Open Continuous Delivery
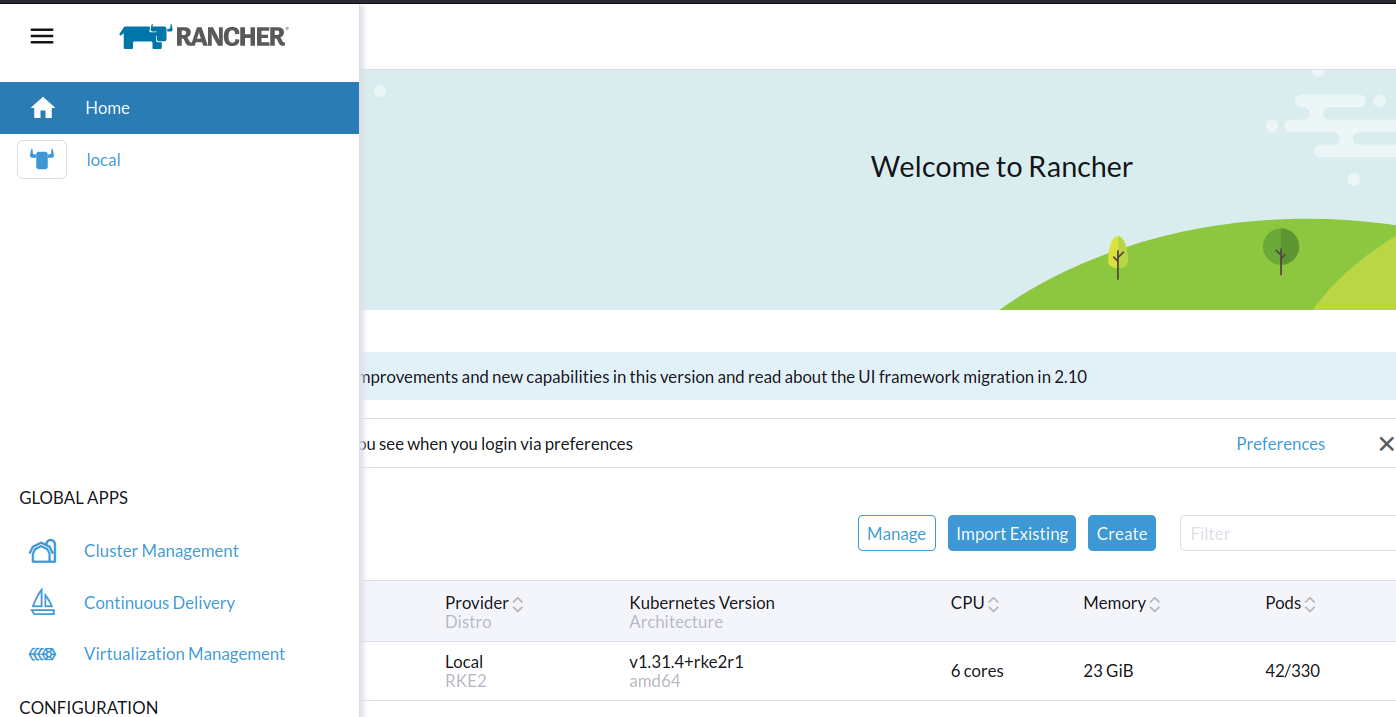This screenshot has width=1396, height=717. [x=159, y=603]
